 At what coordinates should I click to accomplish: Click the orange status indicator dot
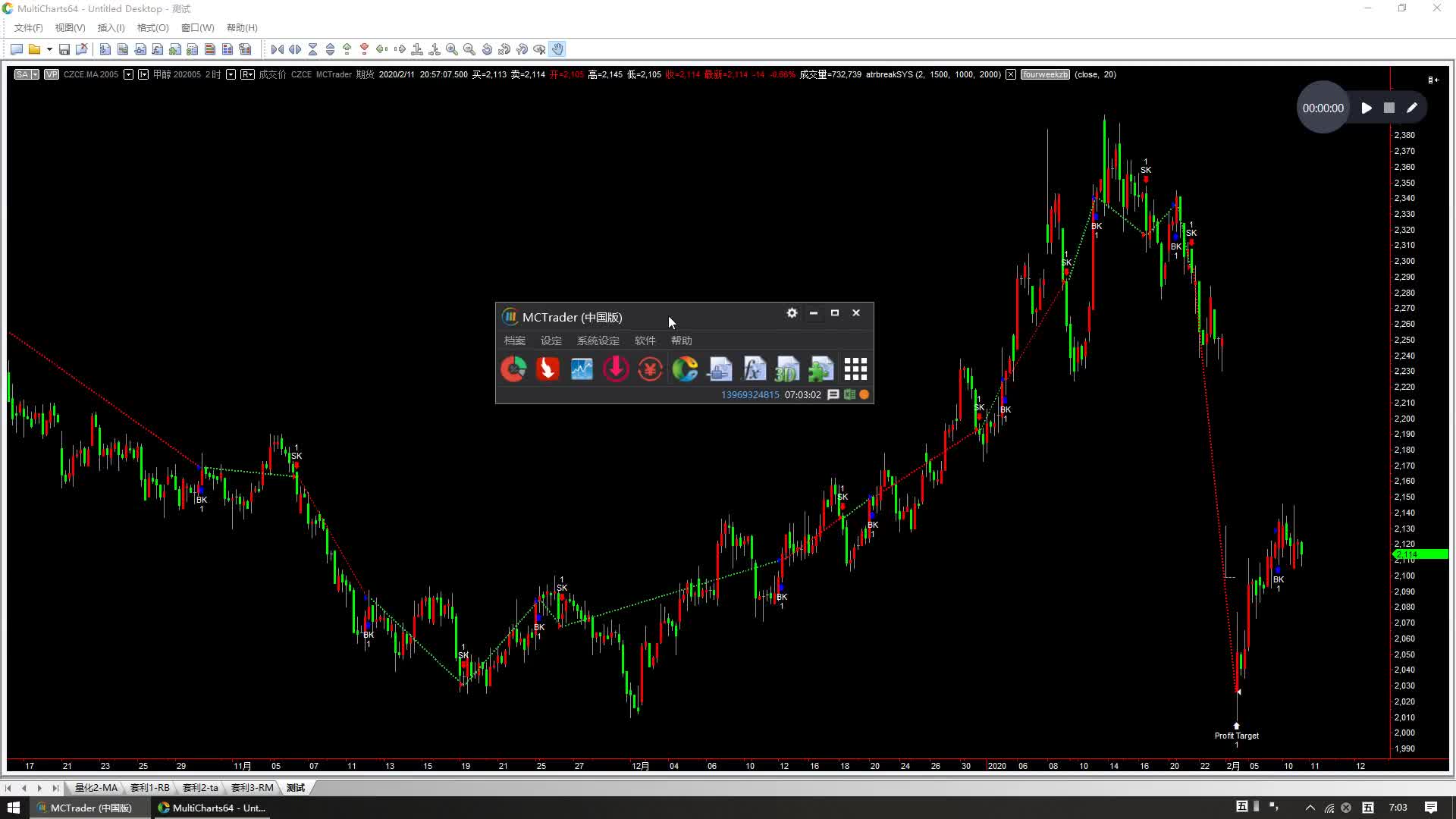point(864,394)
